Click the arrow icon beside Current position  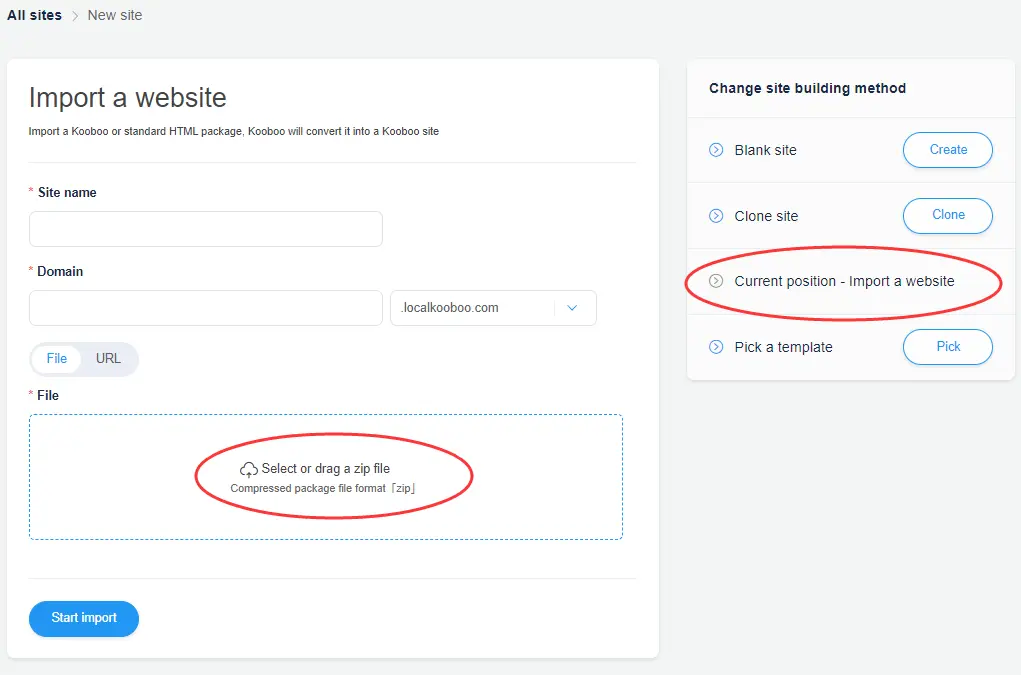(716, 281)
